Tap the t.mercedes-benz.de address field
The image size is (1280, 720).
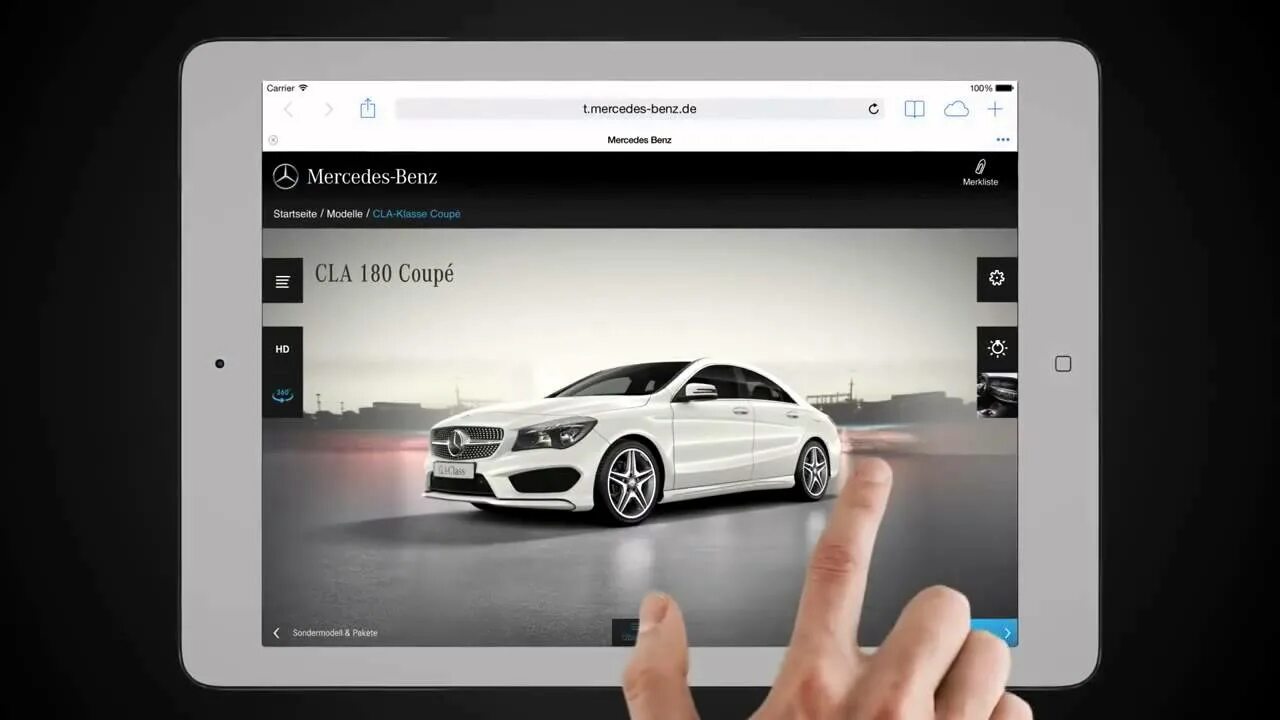pos(640,109)
